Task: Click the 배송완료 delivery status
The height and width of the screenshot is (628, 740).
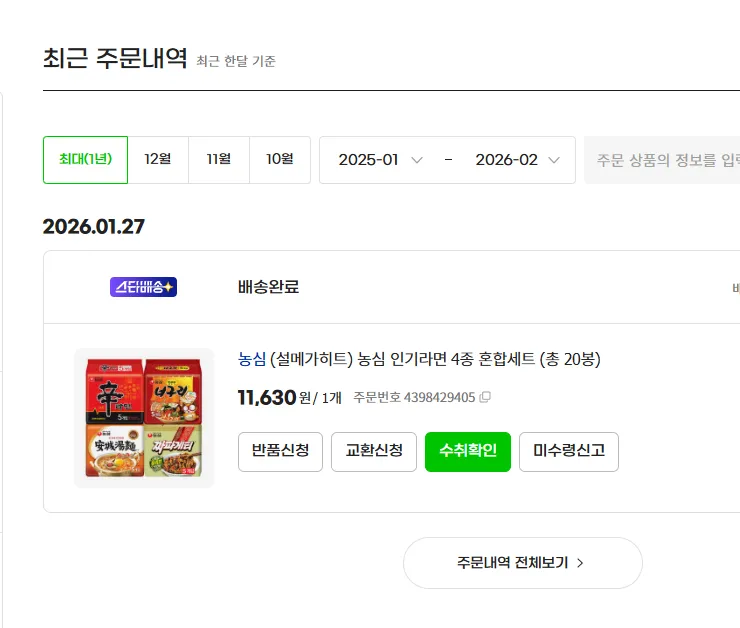Action: (268, 287)
